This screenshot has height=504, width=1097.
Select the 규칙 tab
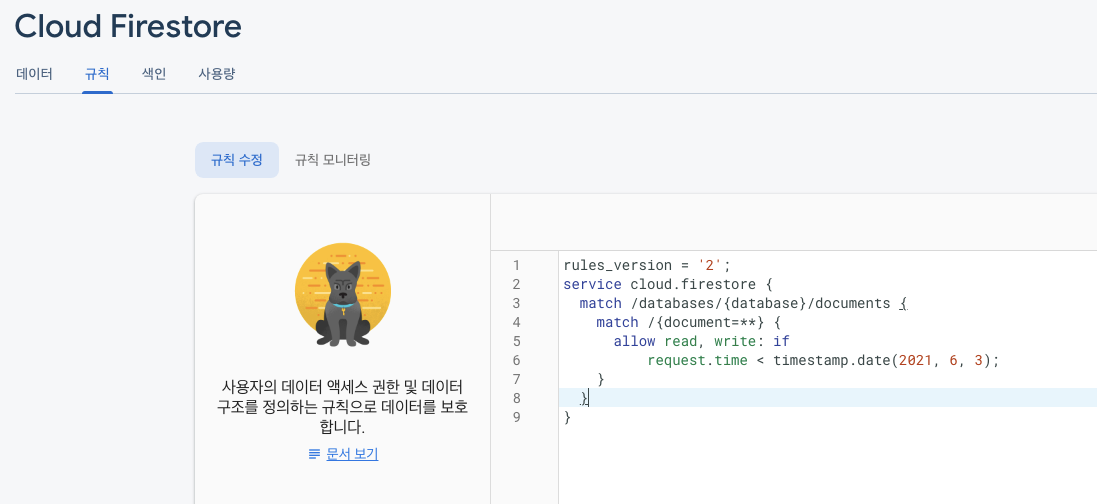tap(97, 74)
